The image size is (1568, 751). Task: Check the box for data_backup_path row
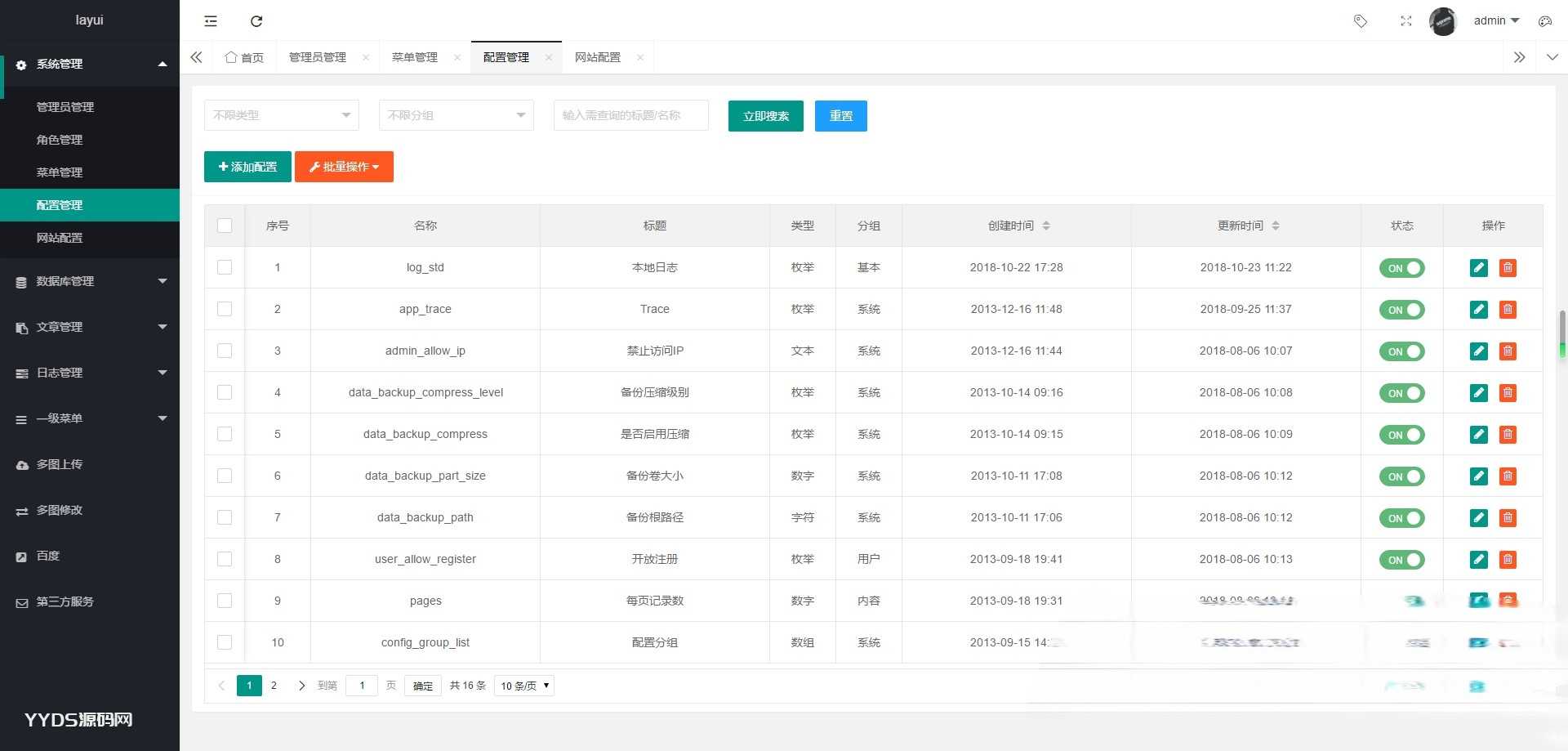[x=225, y=517]
